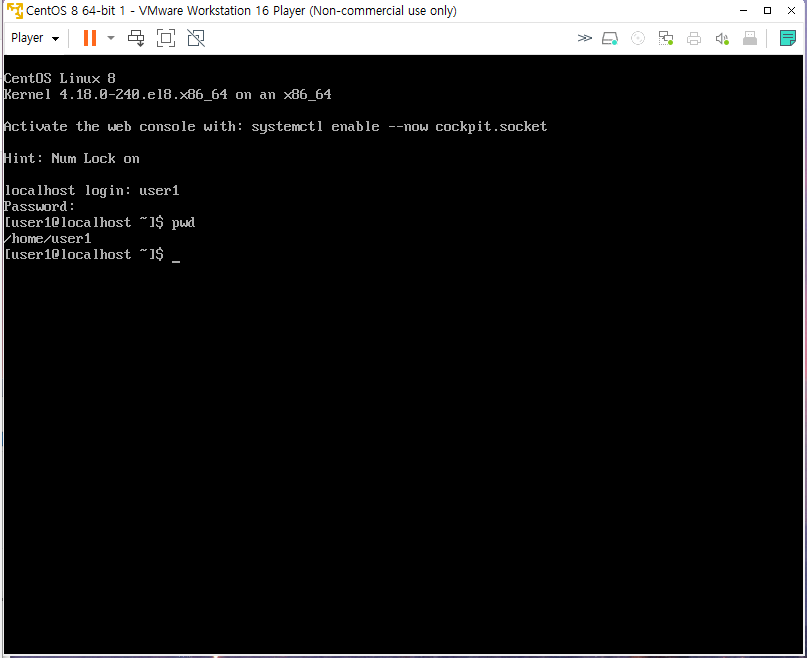Open the message log notes icon
This screenshot has width=807, height=658.
(x=787, y=38)
